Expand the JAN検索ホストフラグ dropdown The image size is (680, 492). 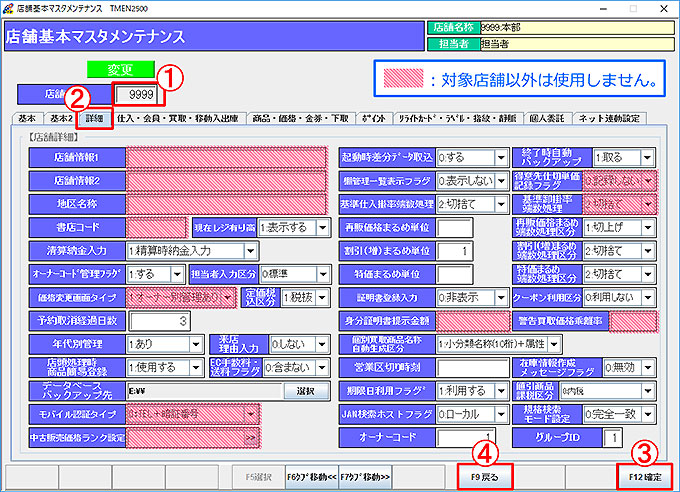point(501,414)
